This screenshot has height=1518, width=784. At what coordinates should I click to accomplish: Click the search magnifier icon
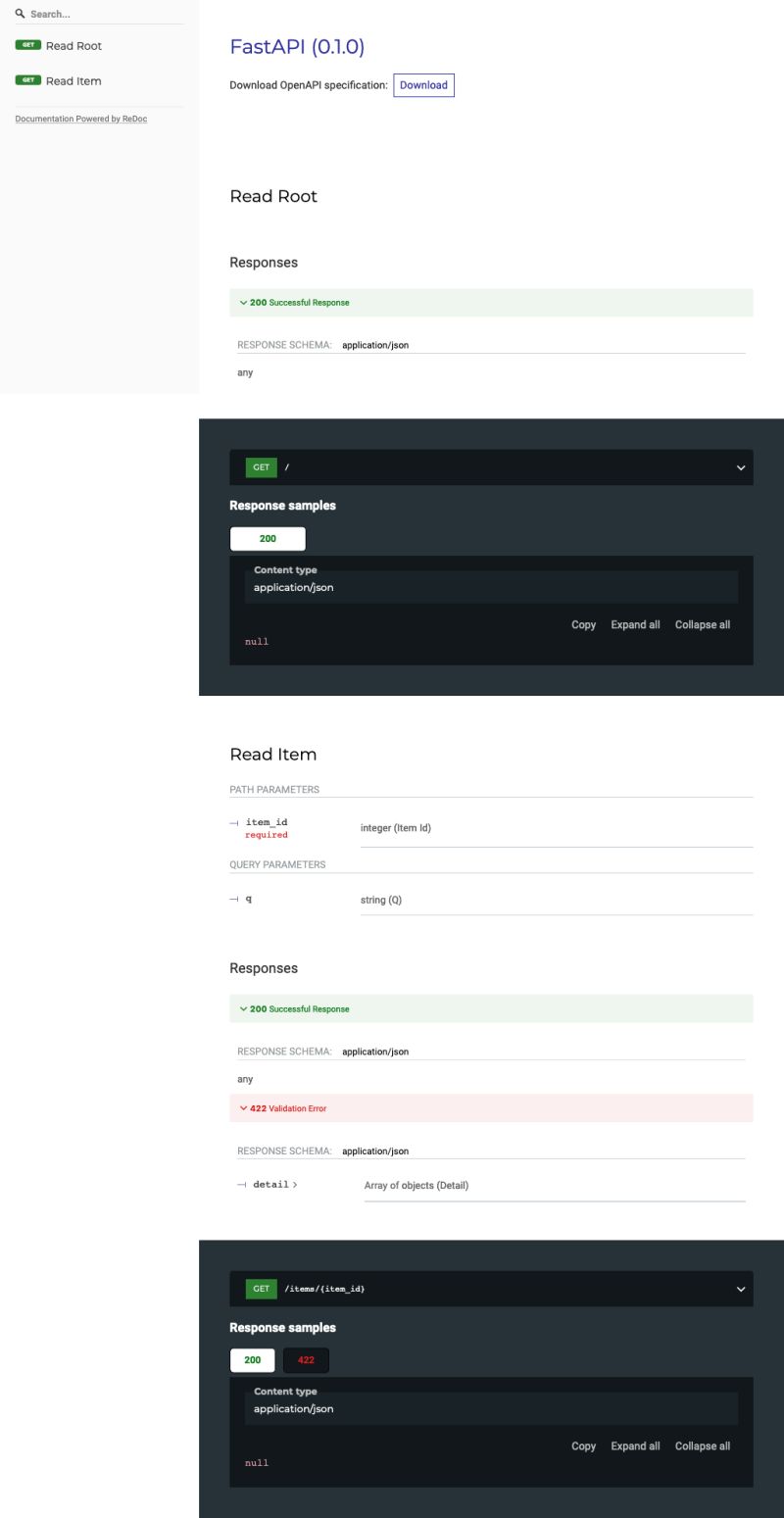(20, 14)
